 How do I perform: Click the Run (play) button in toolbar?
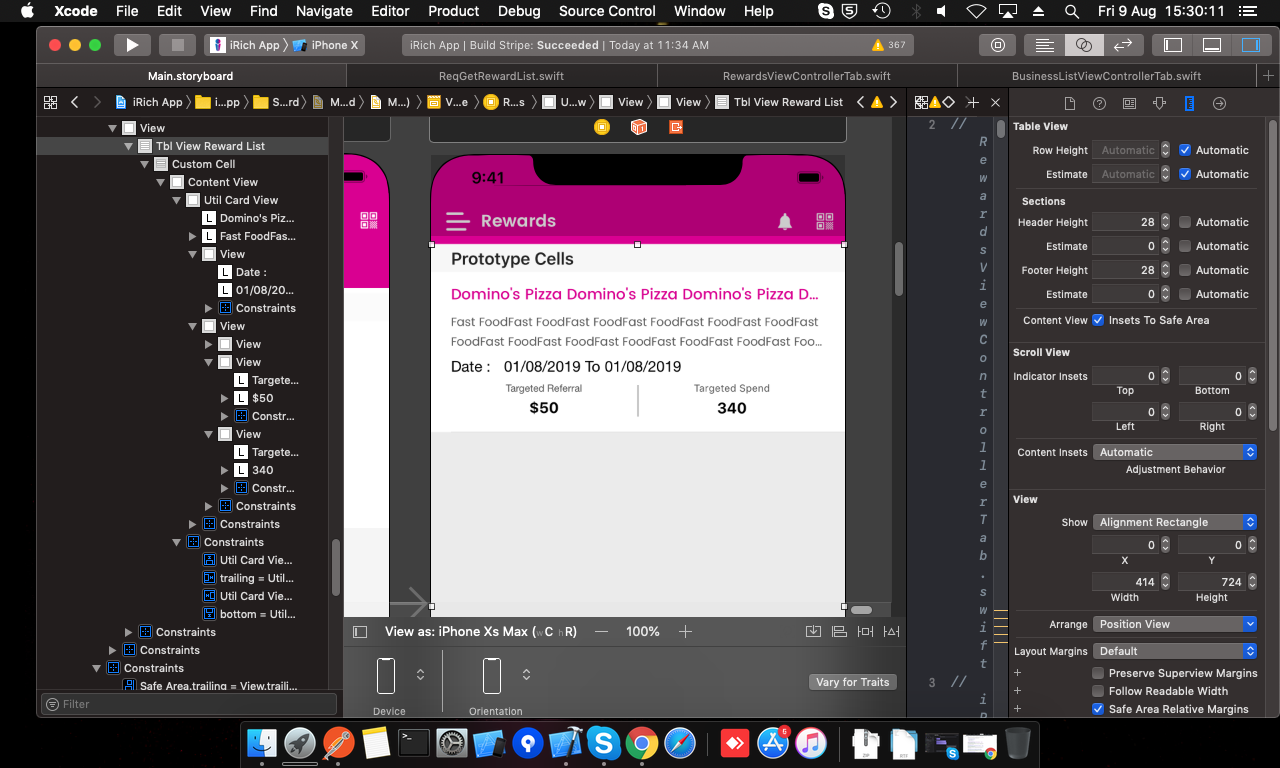(x=131, y=45)
